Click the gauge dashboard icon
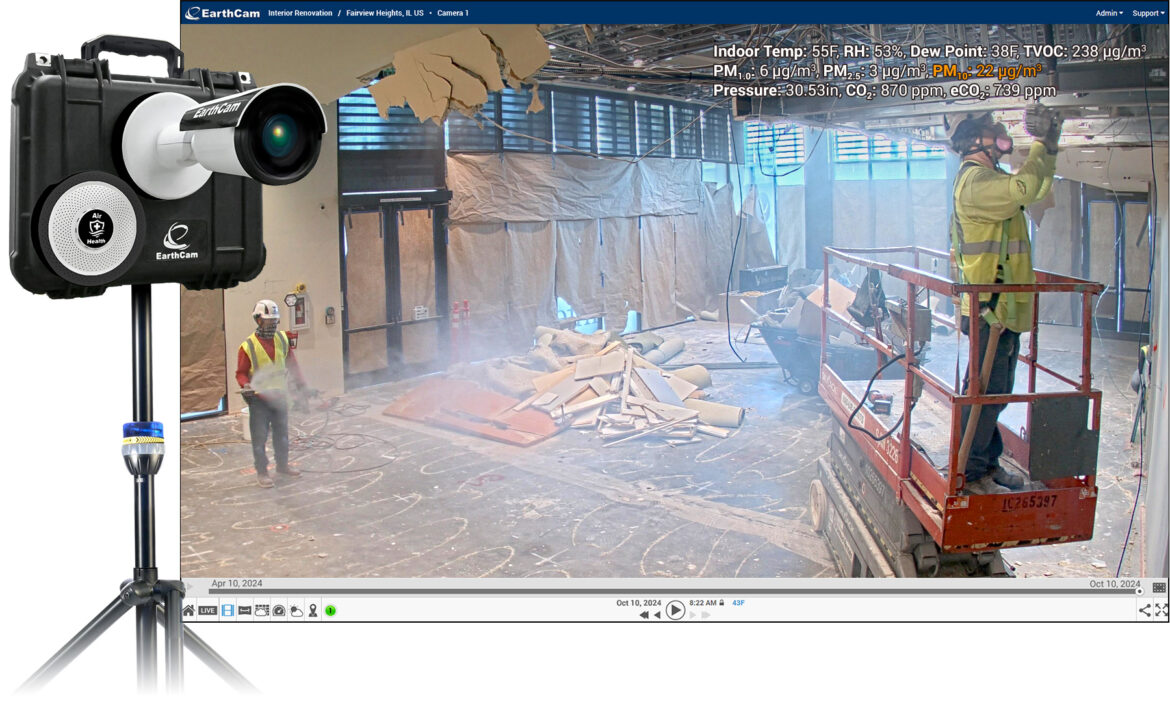This screenshot has width=1170, height=702. click(279, 610)
